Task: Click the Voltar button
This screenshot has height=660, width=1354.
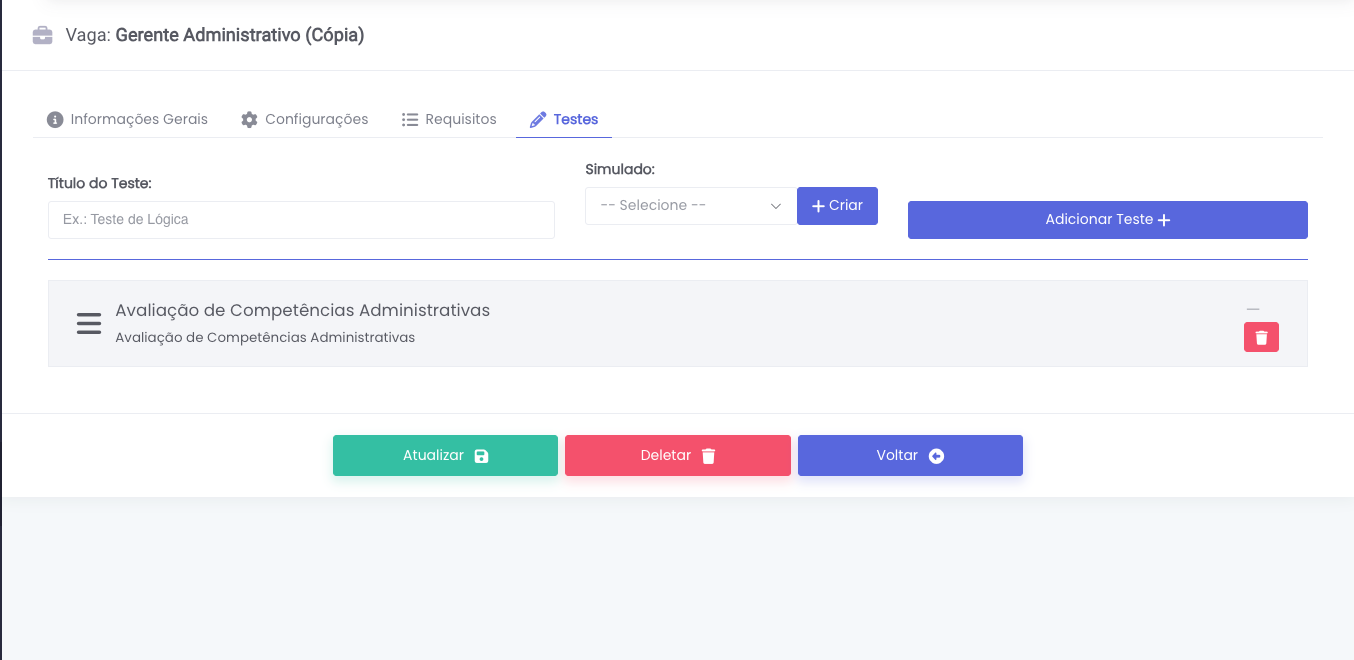Action: point(910,456)
